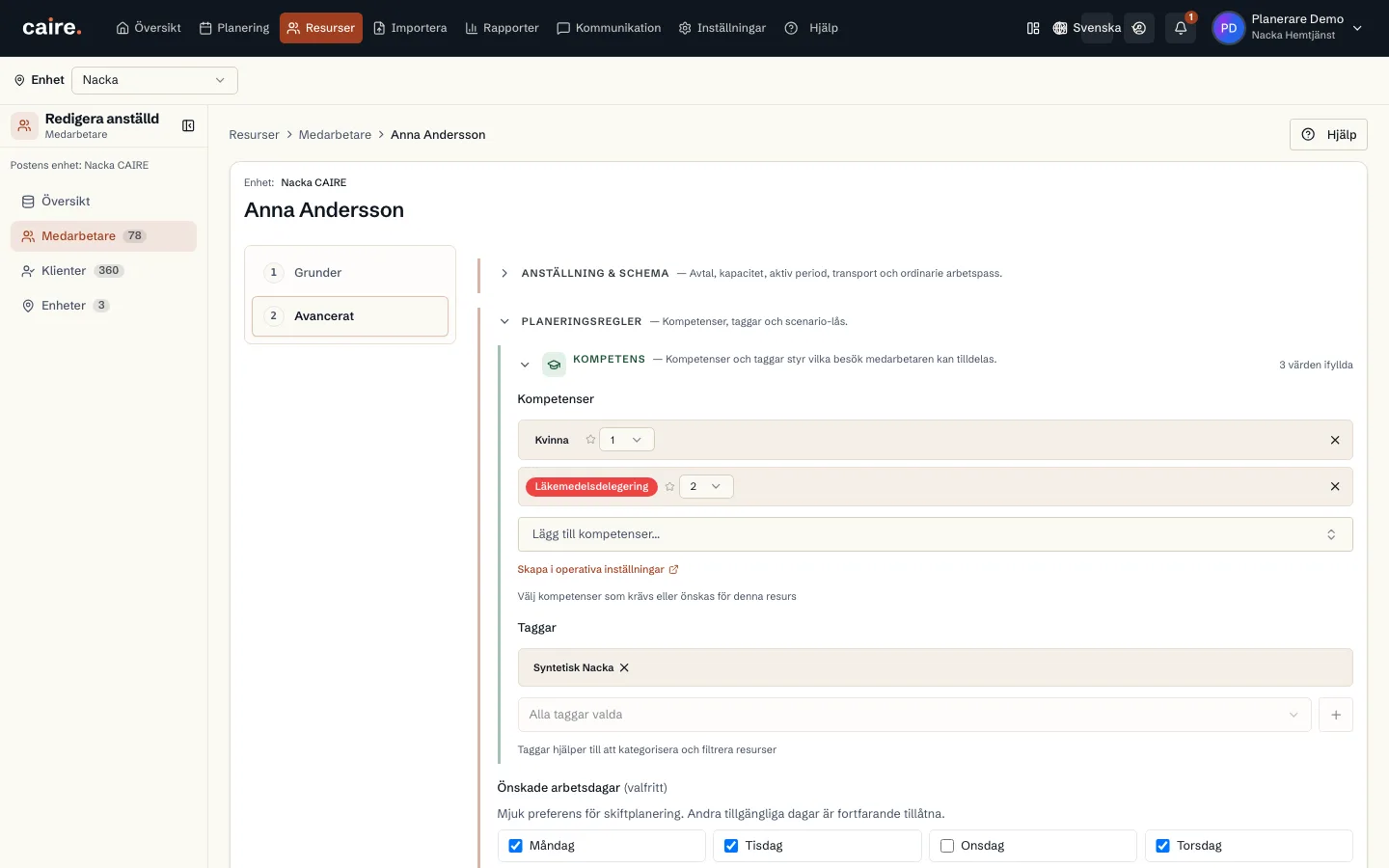This screenshot has width=1389, height=868.
Task: Go to Översikt in top navigation
Action: coord(149,28)
